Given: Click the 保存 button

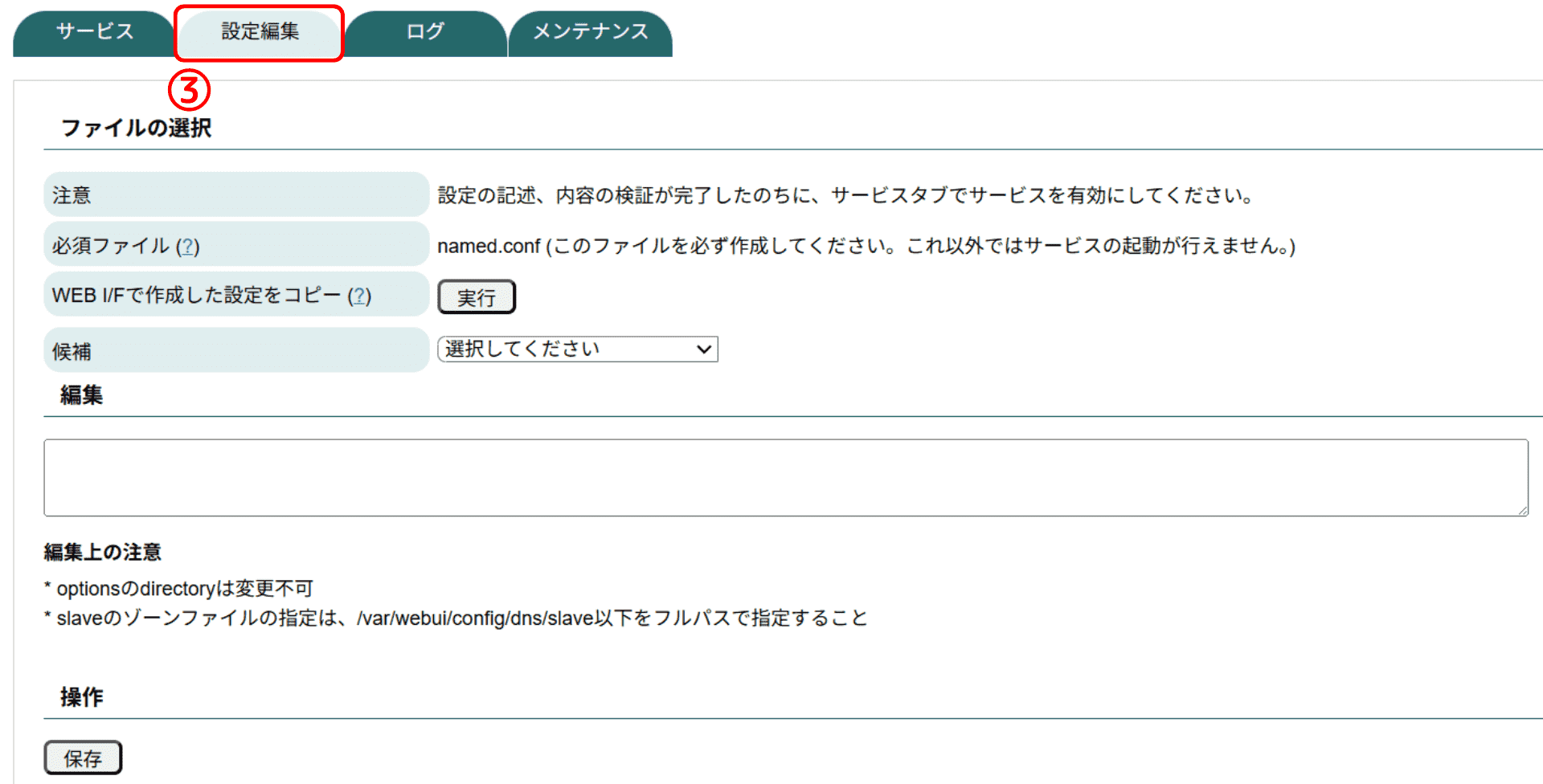Looking at the screenshot, I should 83,758.
